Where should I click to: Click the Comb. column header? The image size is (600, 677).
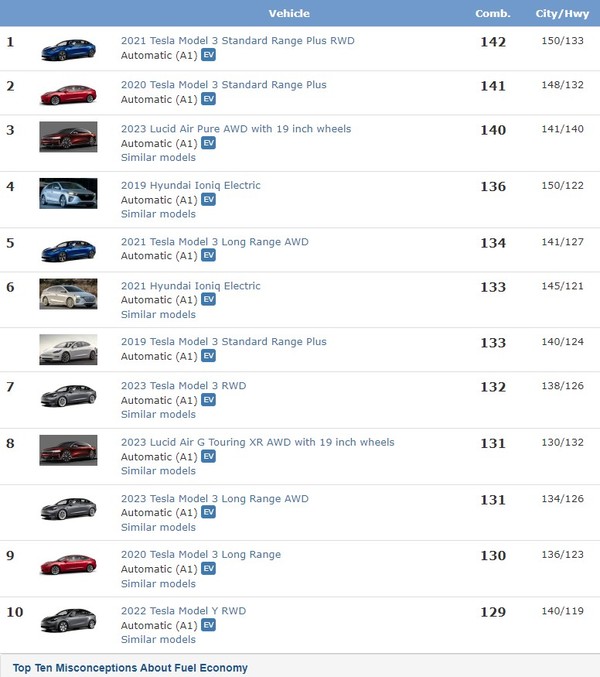(x=492, y=14)
